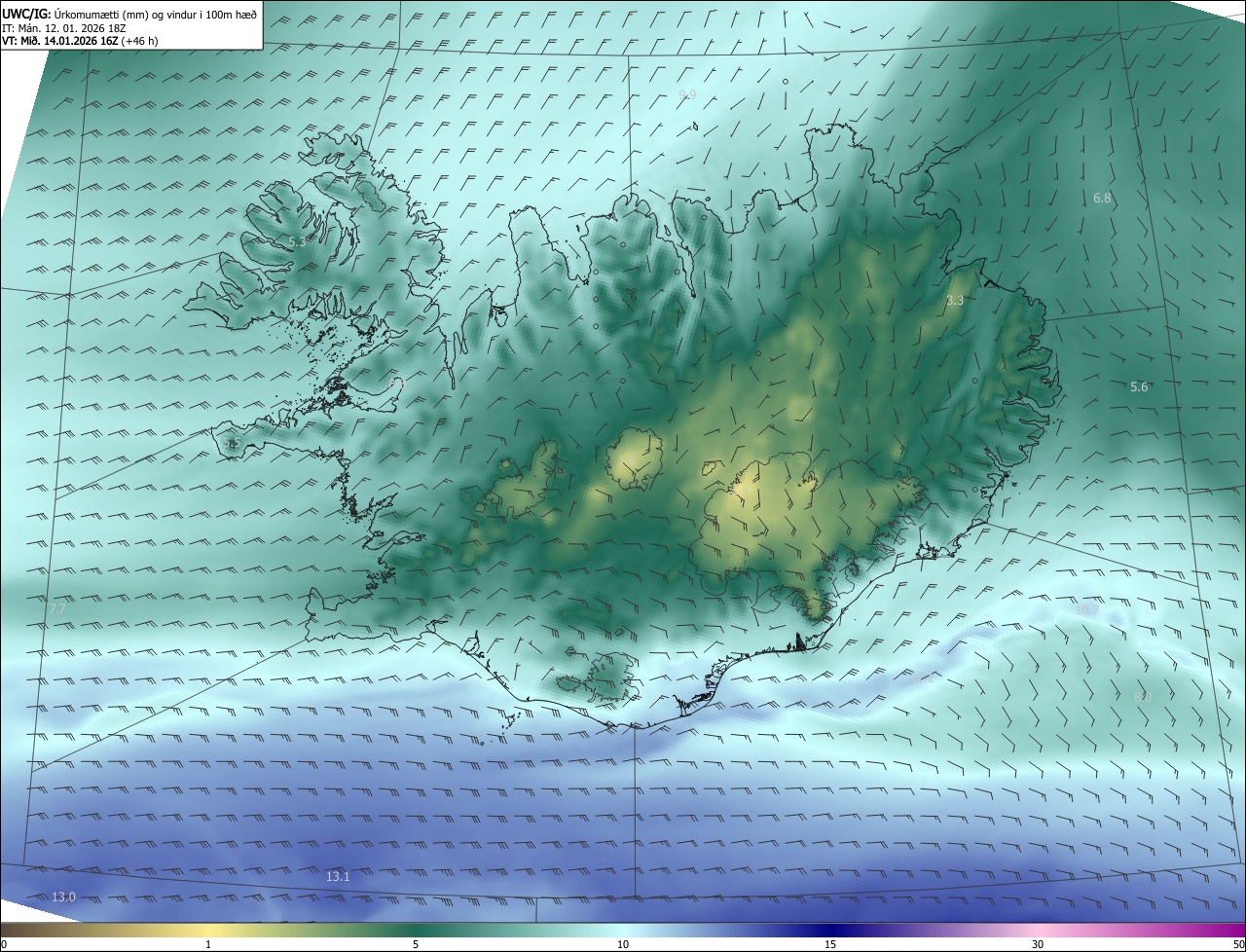
Task: Click the precipitation value '8.0' on map
Action: pyautogui.click(x=1143, y=697)
